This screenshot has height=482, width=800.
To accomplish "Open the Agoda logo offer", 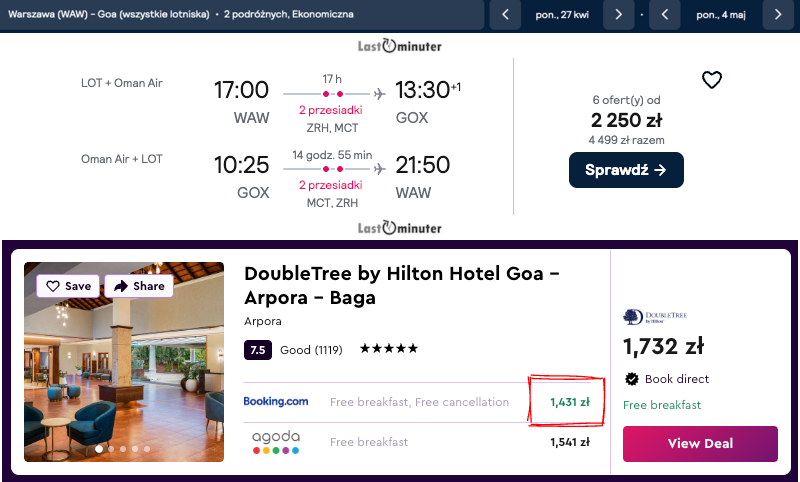I will (276, 442).
